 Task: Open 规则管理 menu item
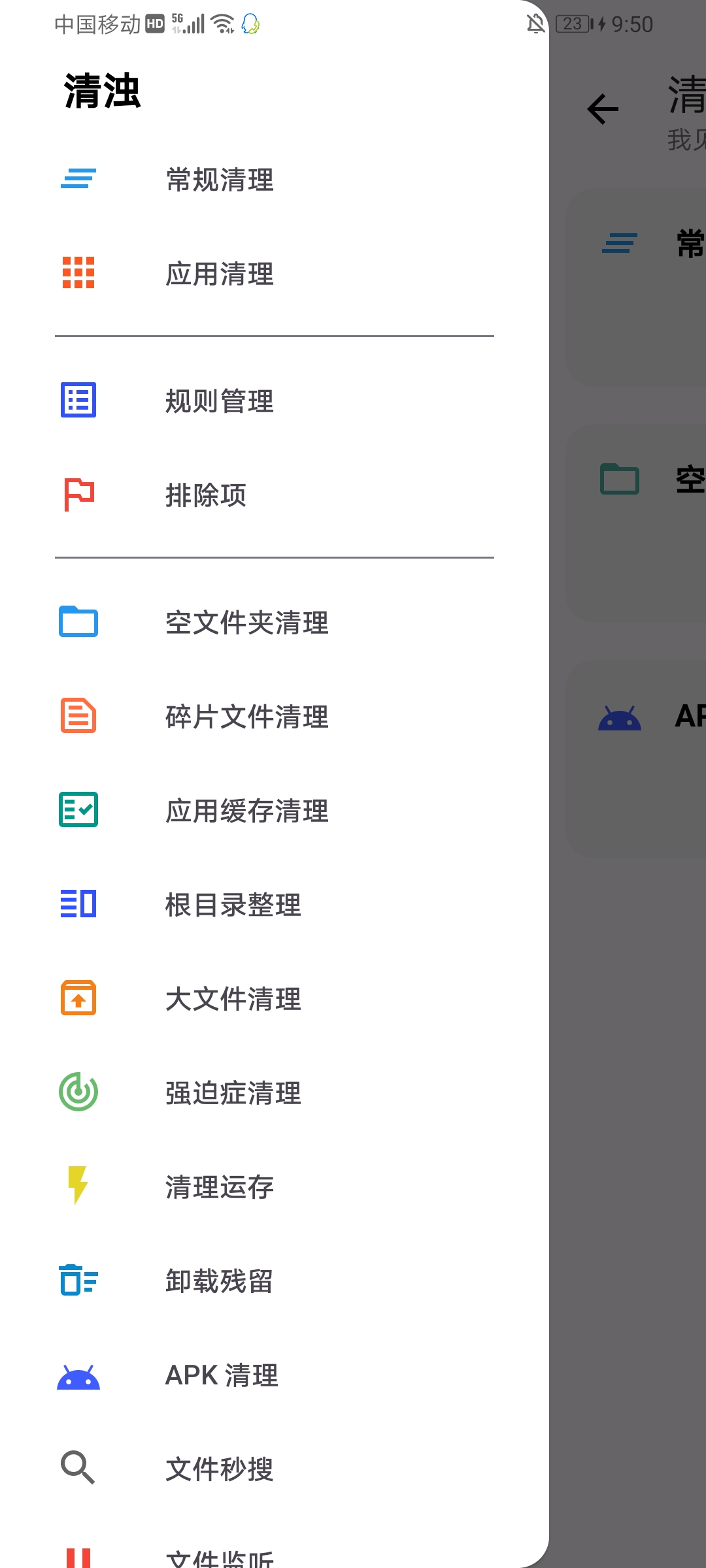point(275,400)
